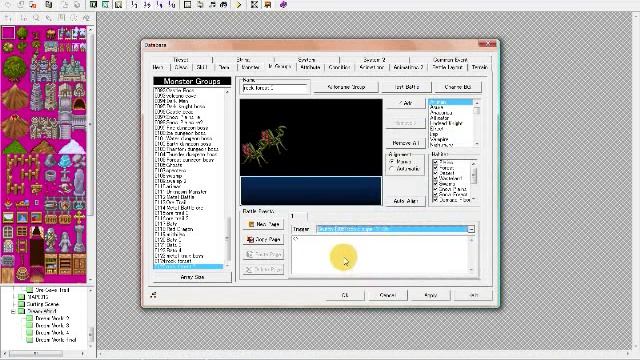Select Fire dungeon boss monster group
The image size is (640, 360).
click(x=182, y=128)
